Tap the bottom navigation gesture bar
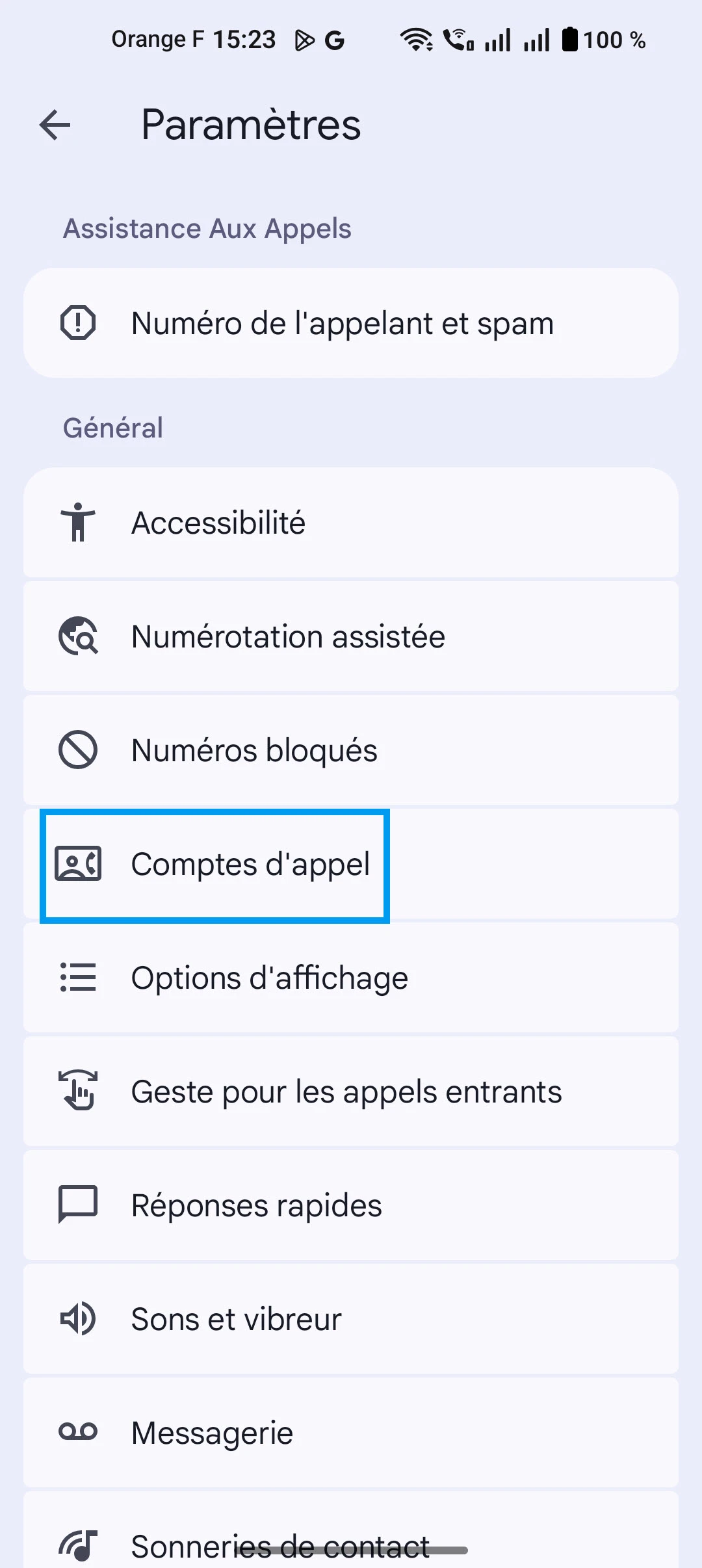This screenshot has height=1568, width=702. coord(351,1551)
